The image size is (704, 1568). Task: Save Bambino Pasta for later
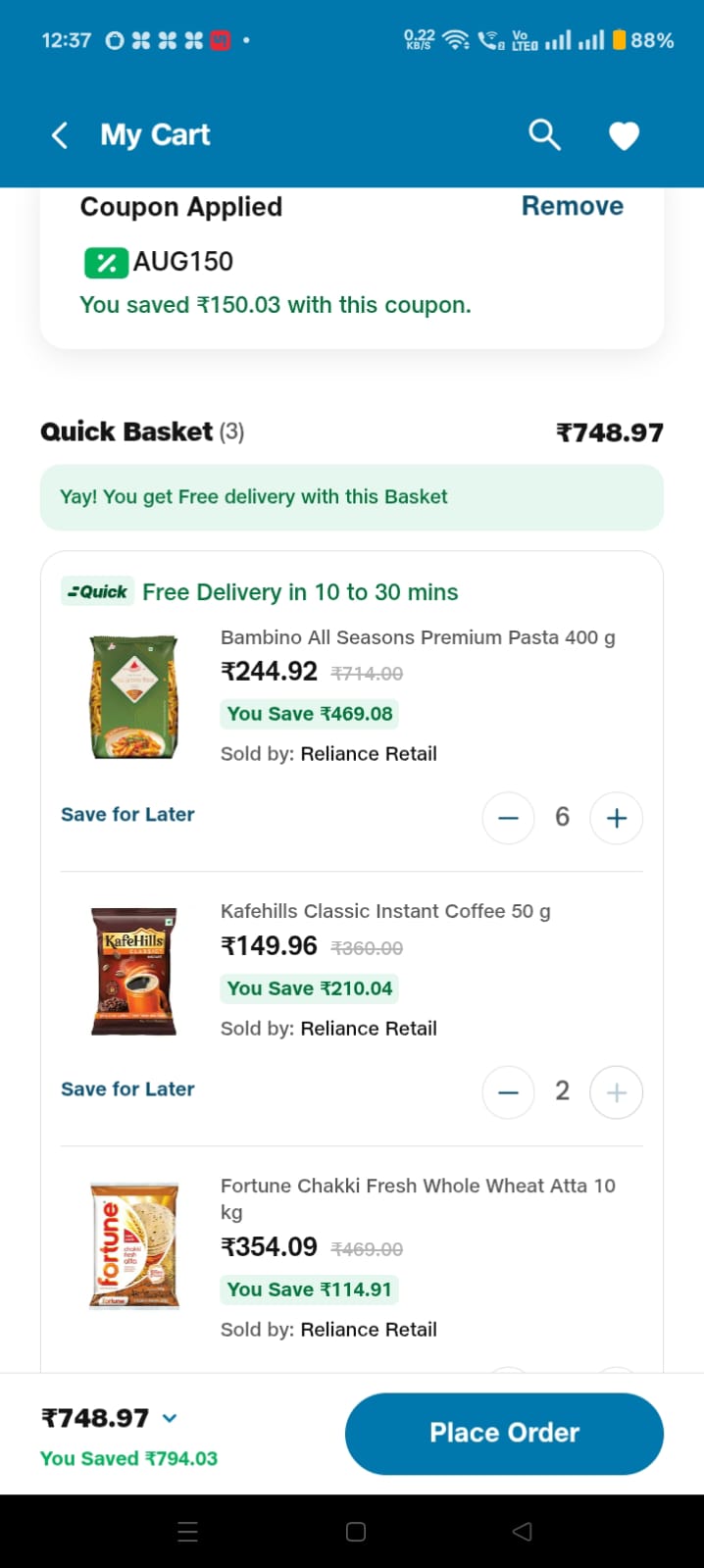(127, 815)
